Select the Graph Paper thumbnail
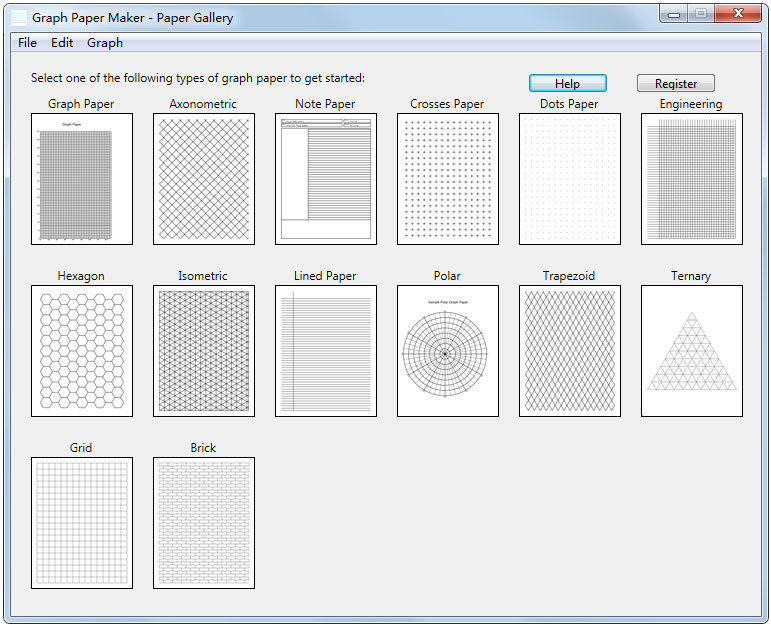 click(x=82, y=179)
